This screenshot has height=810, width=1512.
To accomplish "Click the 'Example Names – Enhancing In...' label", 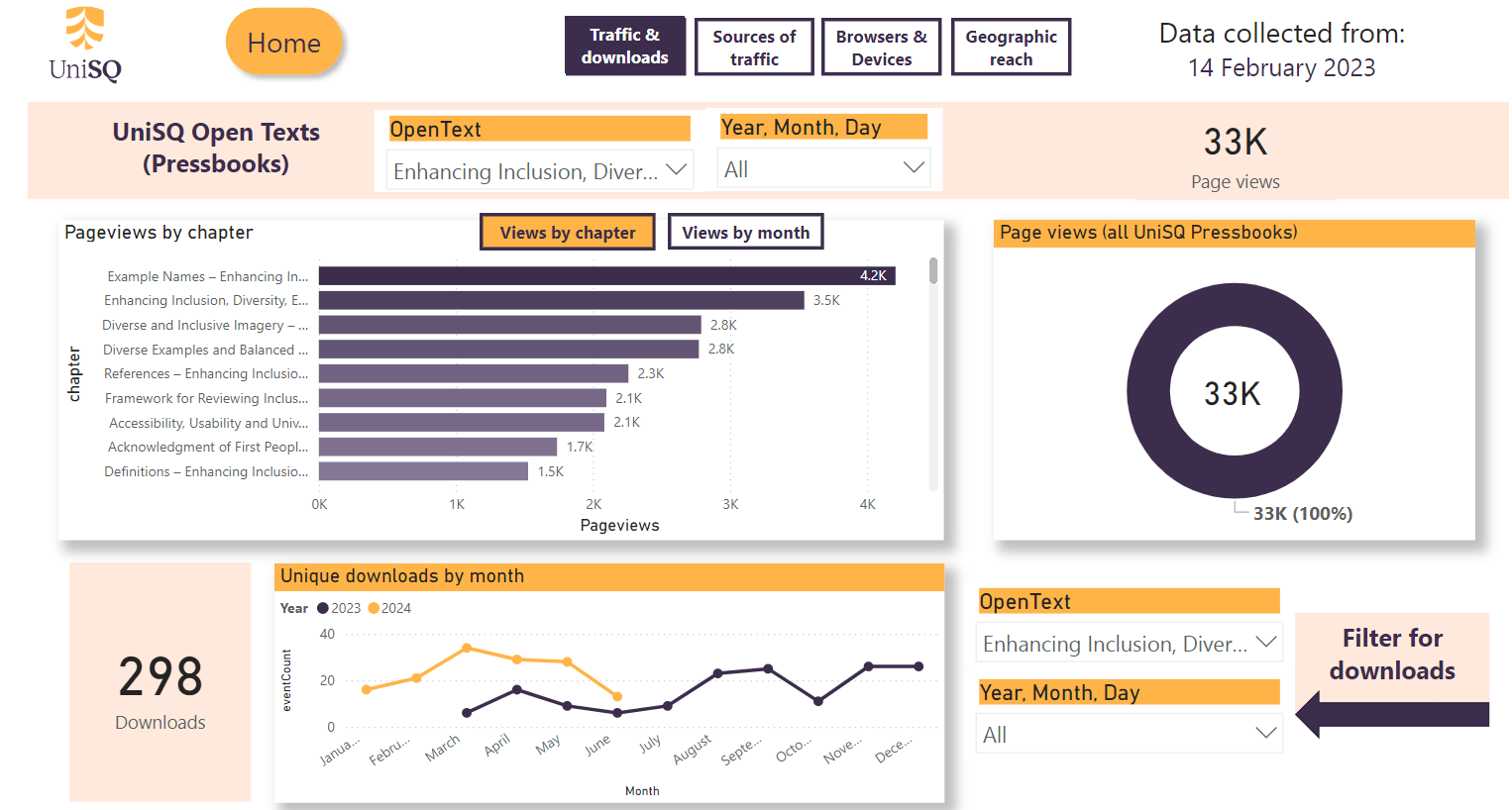I will [x=208, y=276].
